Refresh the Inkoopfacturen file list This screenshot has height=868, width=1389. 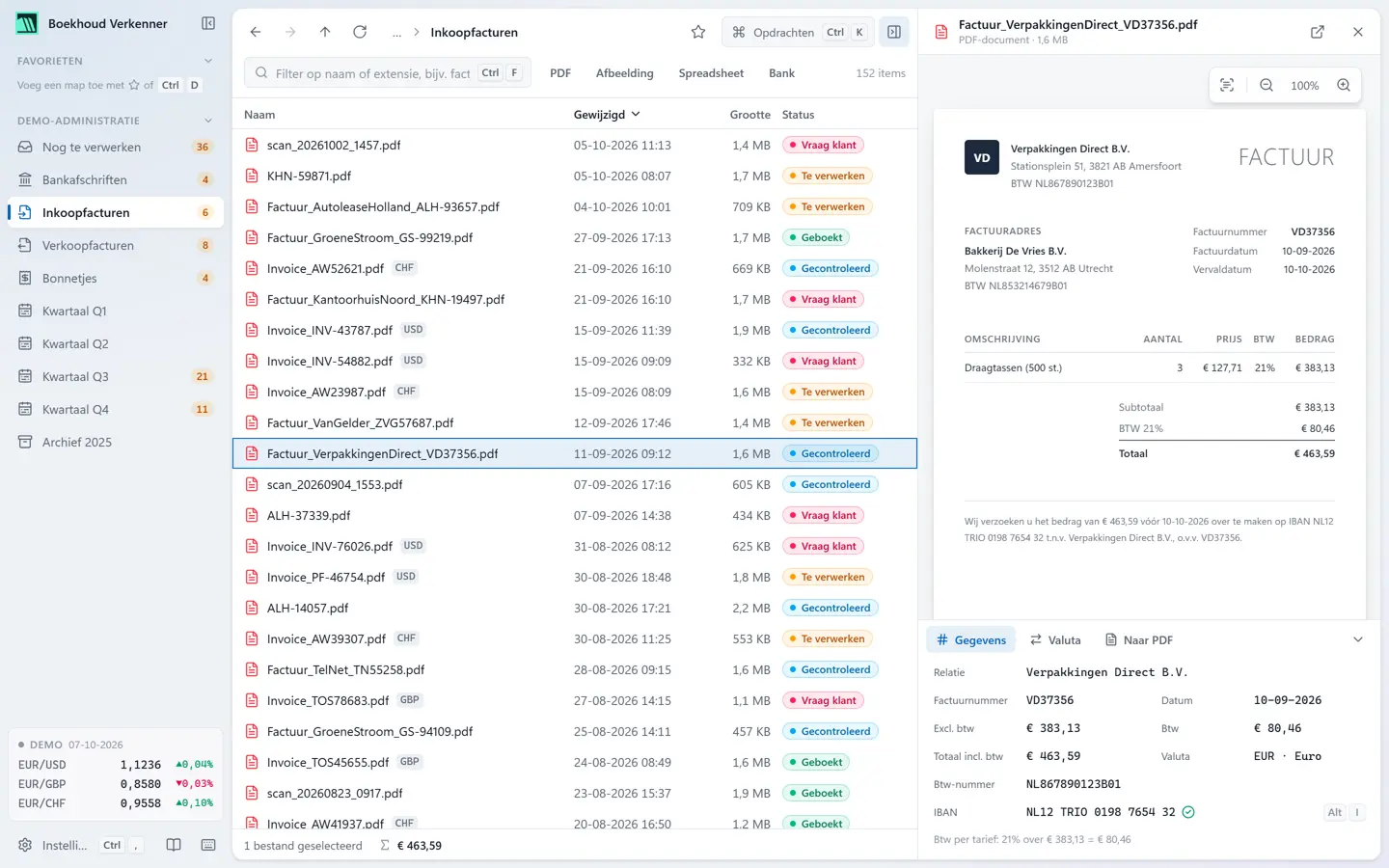click(x=360, y=32)
